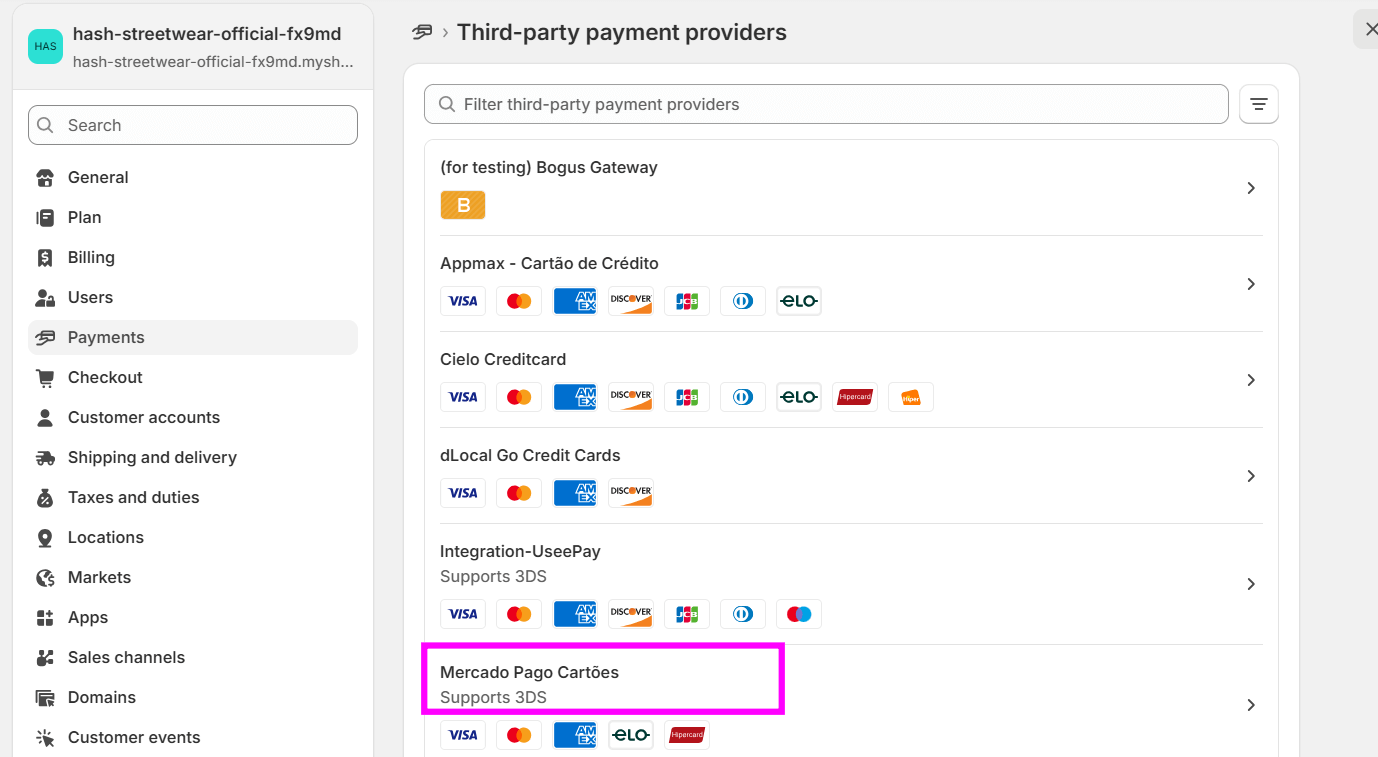Click the Discover logo in dLocal Go row
The image size is (1378, 757).
point(631,493)
